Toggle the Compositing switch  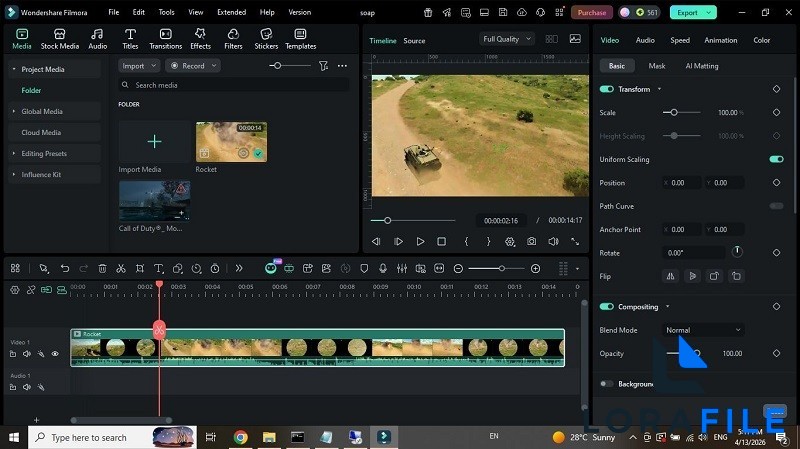click(x=607, y=307)
